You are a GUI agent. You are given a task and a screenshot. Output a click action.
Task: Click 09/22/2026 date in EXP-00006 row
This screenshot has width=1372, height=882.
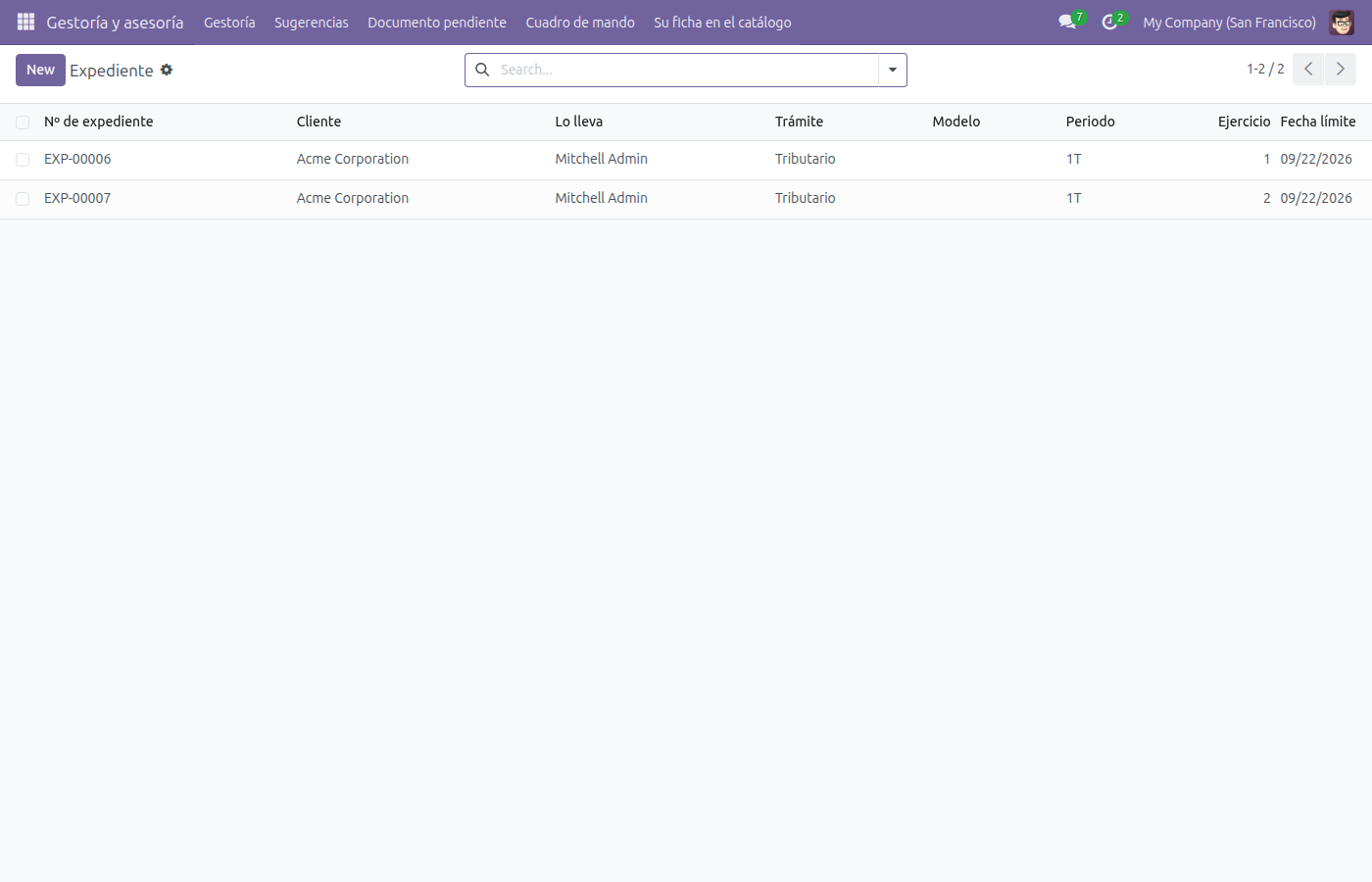(1316, 159)
